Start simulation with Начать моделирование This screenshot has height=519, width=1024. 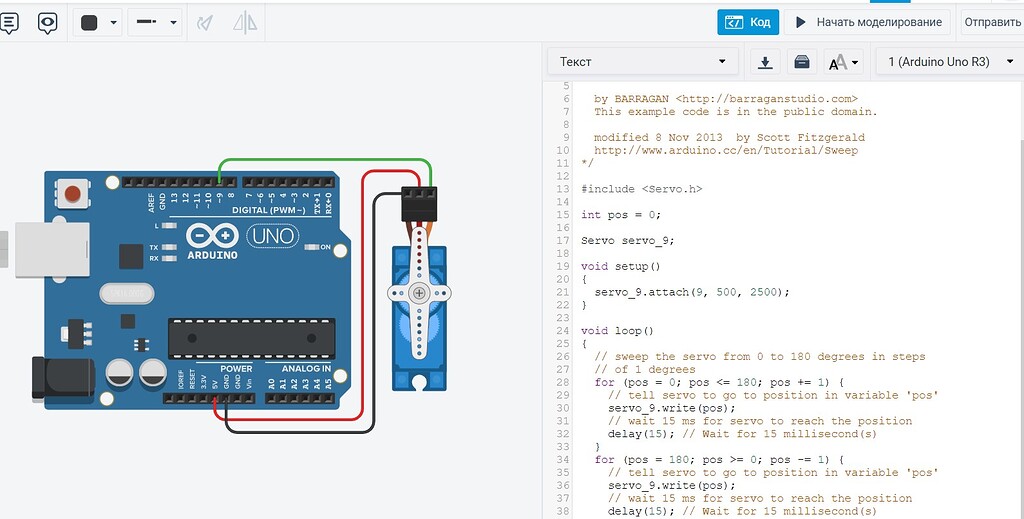point(868,22)
